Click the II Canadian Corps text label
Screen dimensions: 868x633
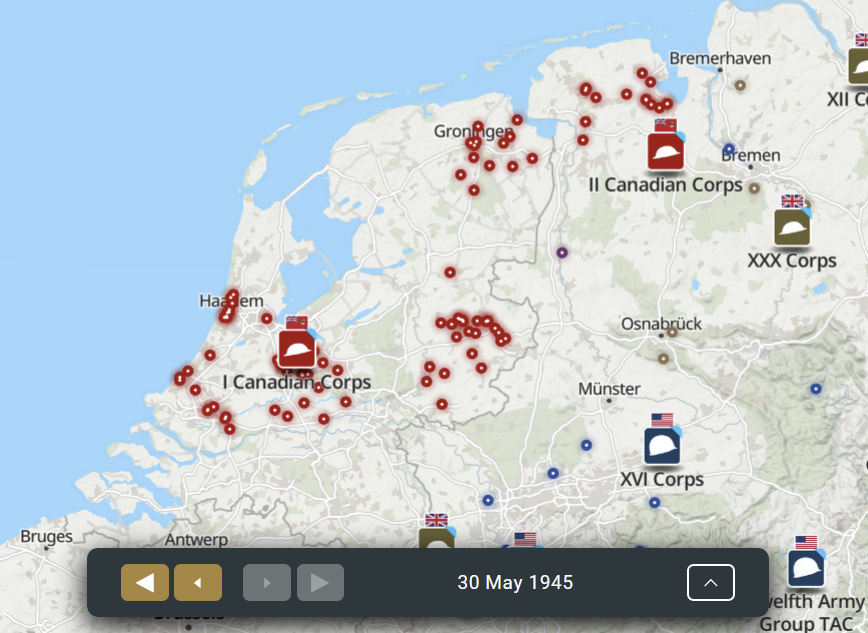click(665, 184)
